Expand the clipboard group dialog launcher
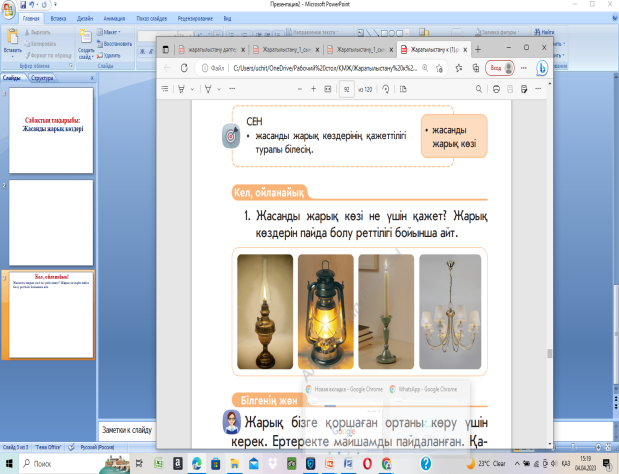 71,66
